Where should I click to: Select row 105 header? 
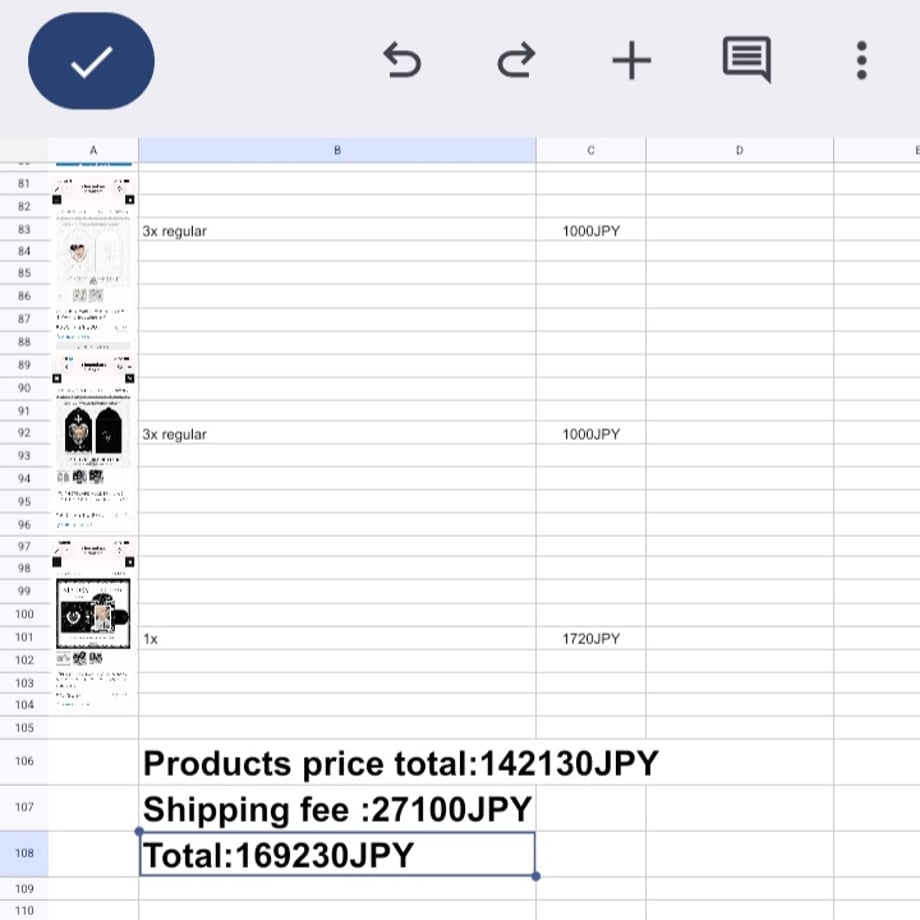(x=24, y=728)
